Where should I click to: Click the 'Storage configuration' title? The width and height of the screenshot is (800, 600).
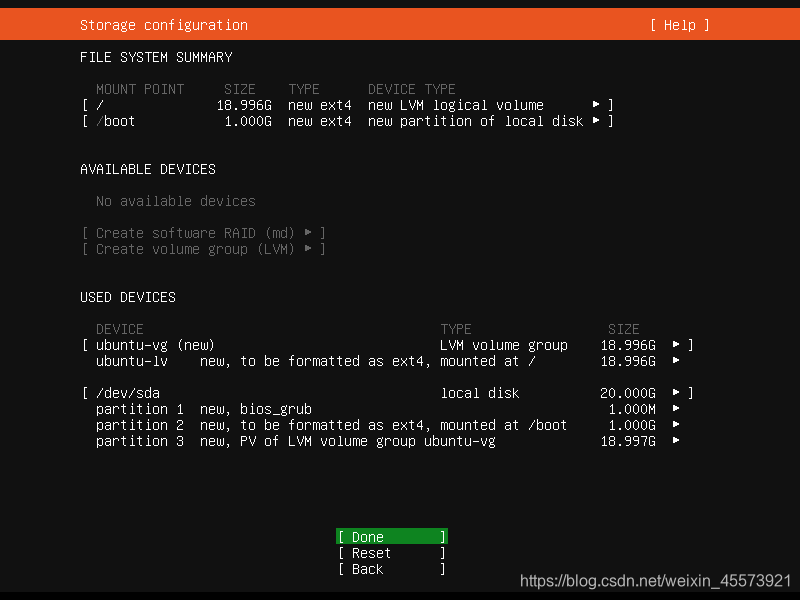pos(164,25)
